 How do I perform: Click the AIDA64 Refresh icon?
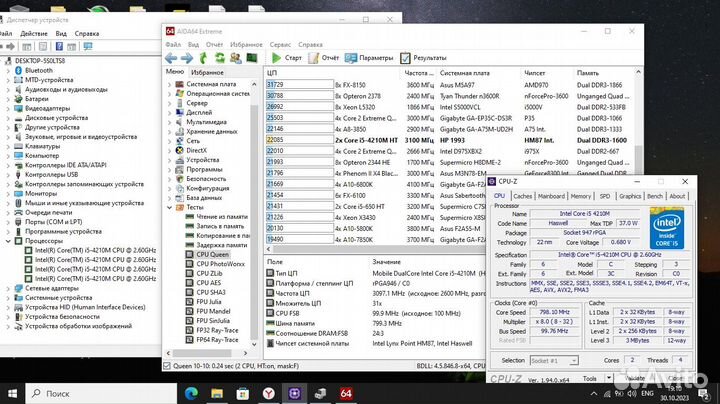click(219, 58)
